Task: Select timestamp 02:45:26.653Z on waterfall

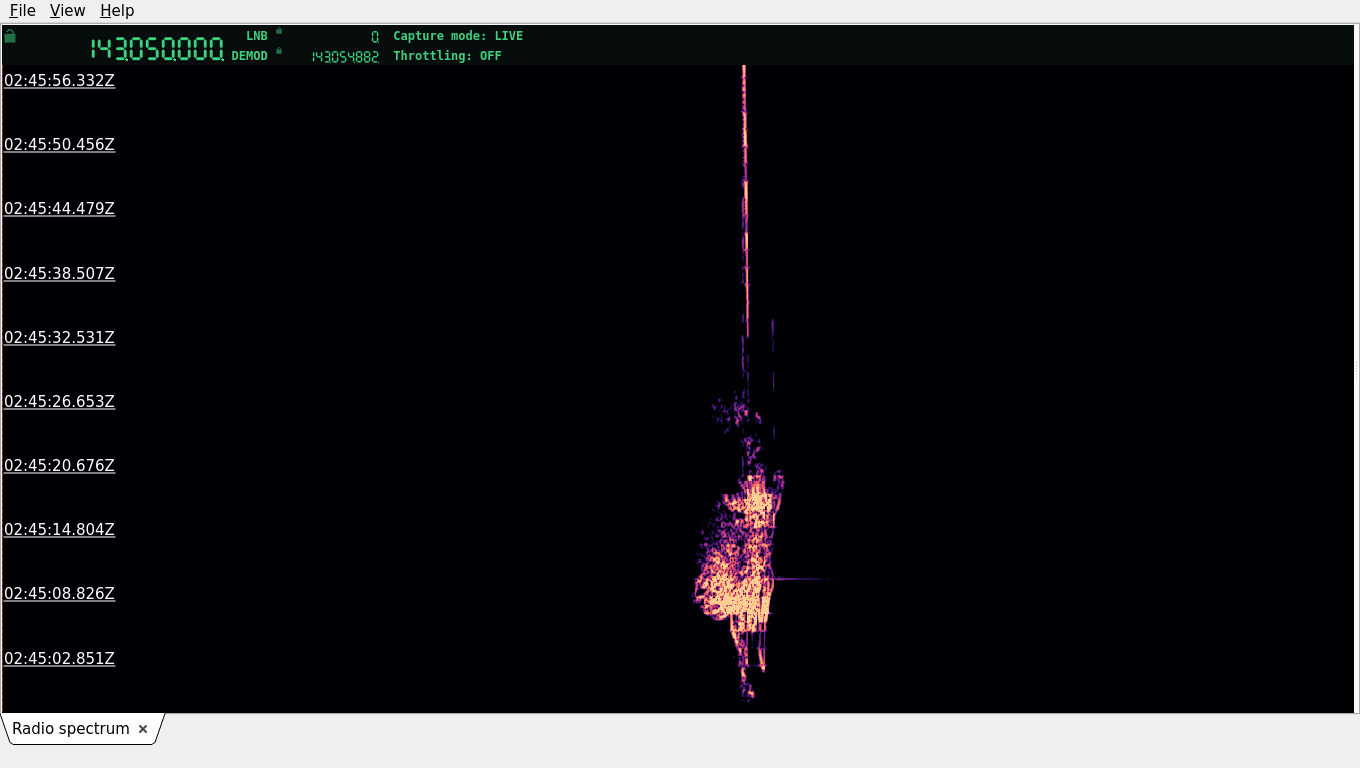Action: click(x=60, y=401)
